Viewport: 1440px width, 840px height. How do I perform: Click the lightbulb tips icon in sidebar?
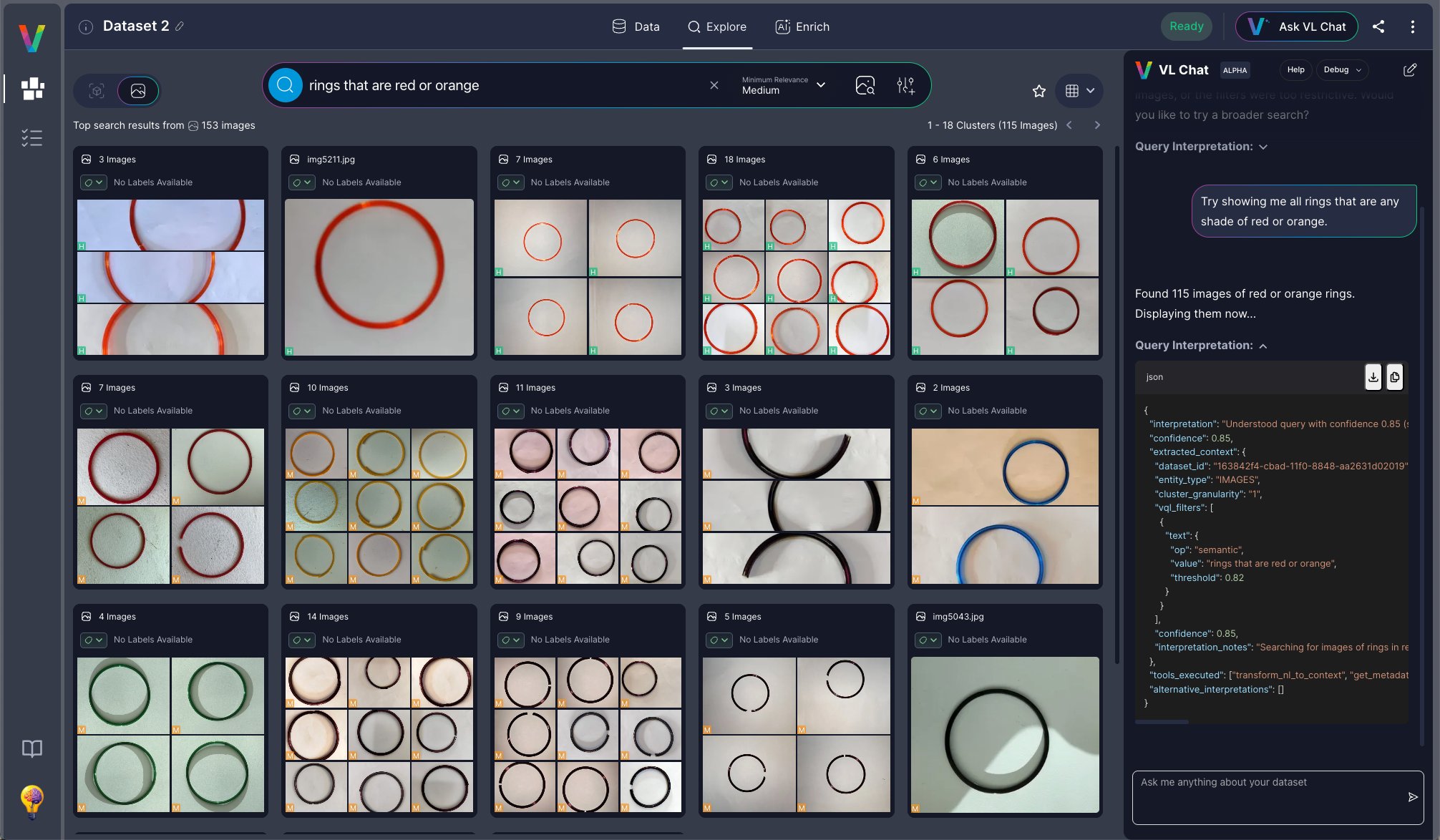tap(32, 800)
